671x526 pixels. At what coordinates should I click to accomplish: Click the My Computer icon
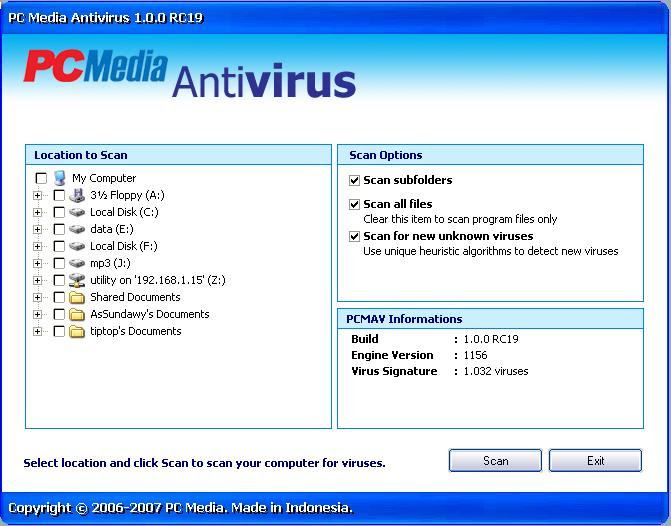[59, 178]
